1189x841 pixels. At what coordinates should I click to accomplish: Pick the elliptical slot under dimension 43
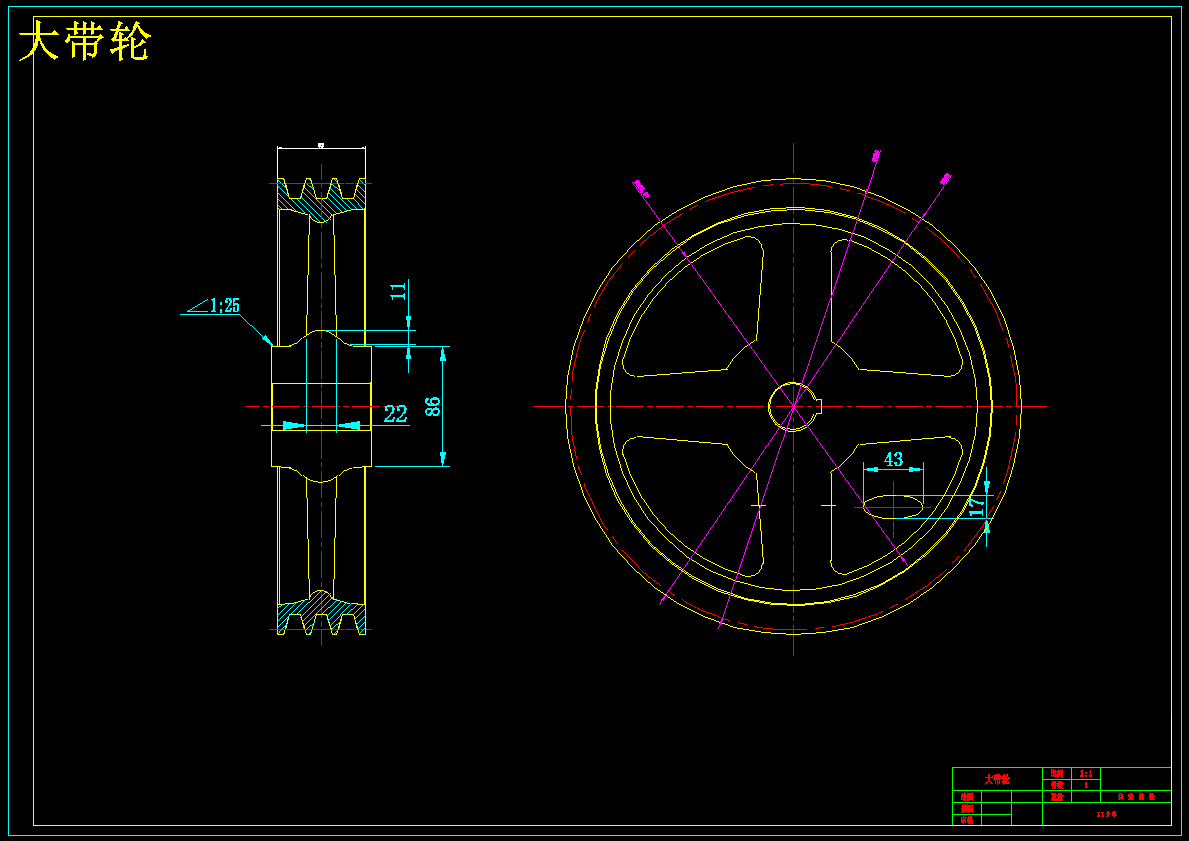[x=893, y=507]
